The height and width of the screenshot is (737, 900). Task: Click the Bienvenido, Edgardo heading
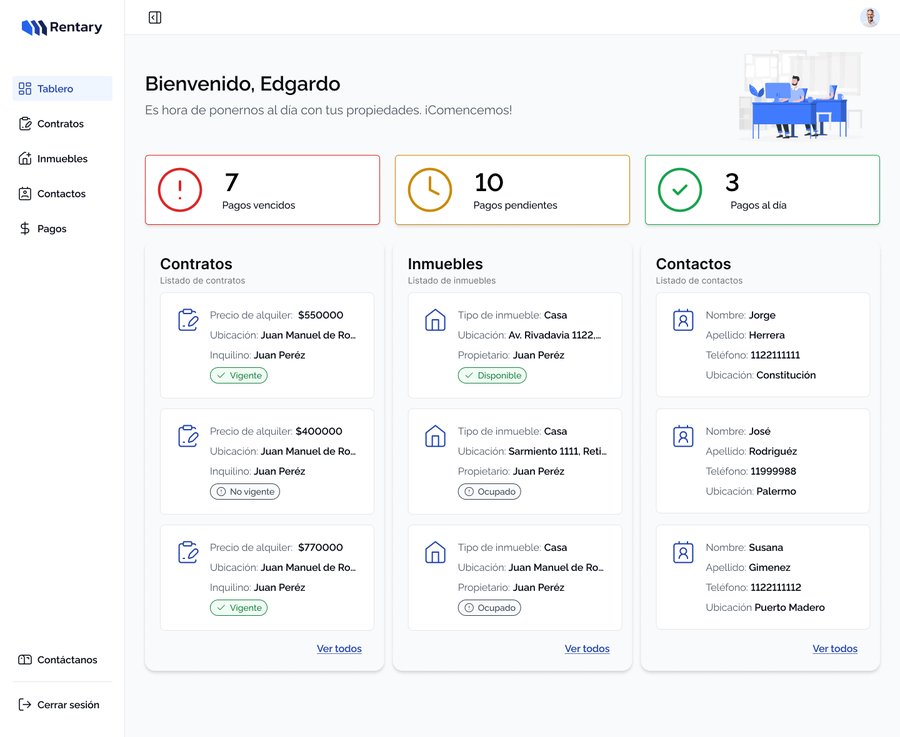tap(243, 84)
